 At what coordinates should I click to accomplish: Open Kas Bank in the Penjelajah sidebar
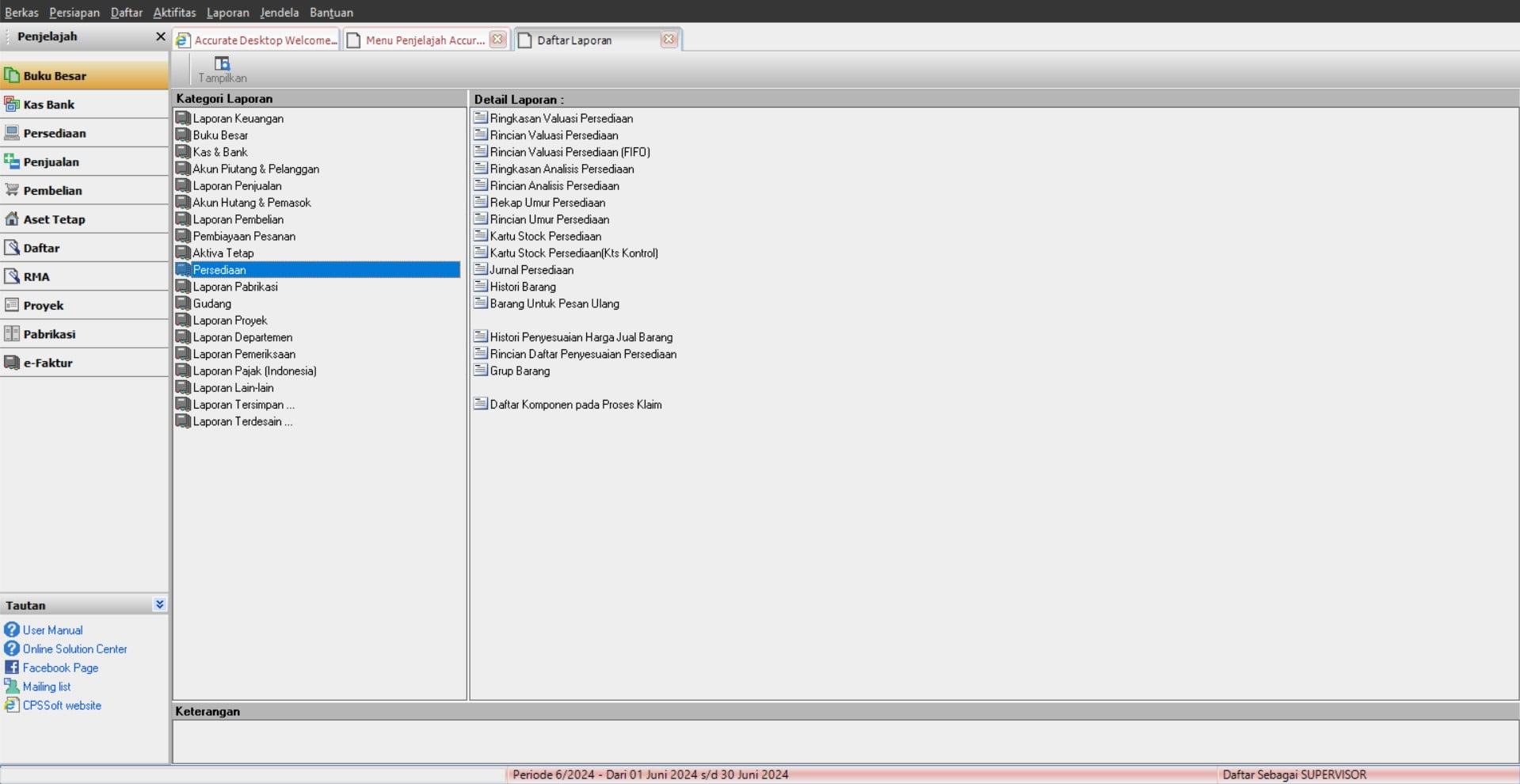click(48, 105)
